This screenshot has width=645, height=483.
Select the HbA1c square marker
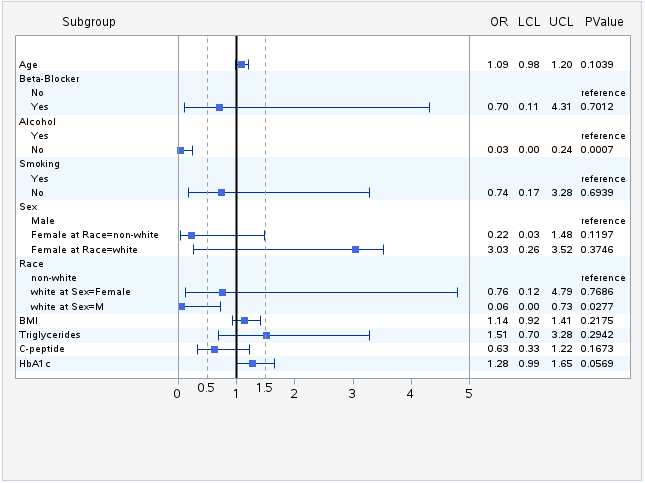(252, 364)
